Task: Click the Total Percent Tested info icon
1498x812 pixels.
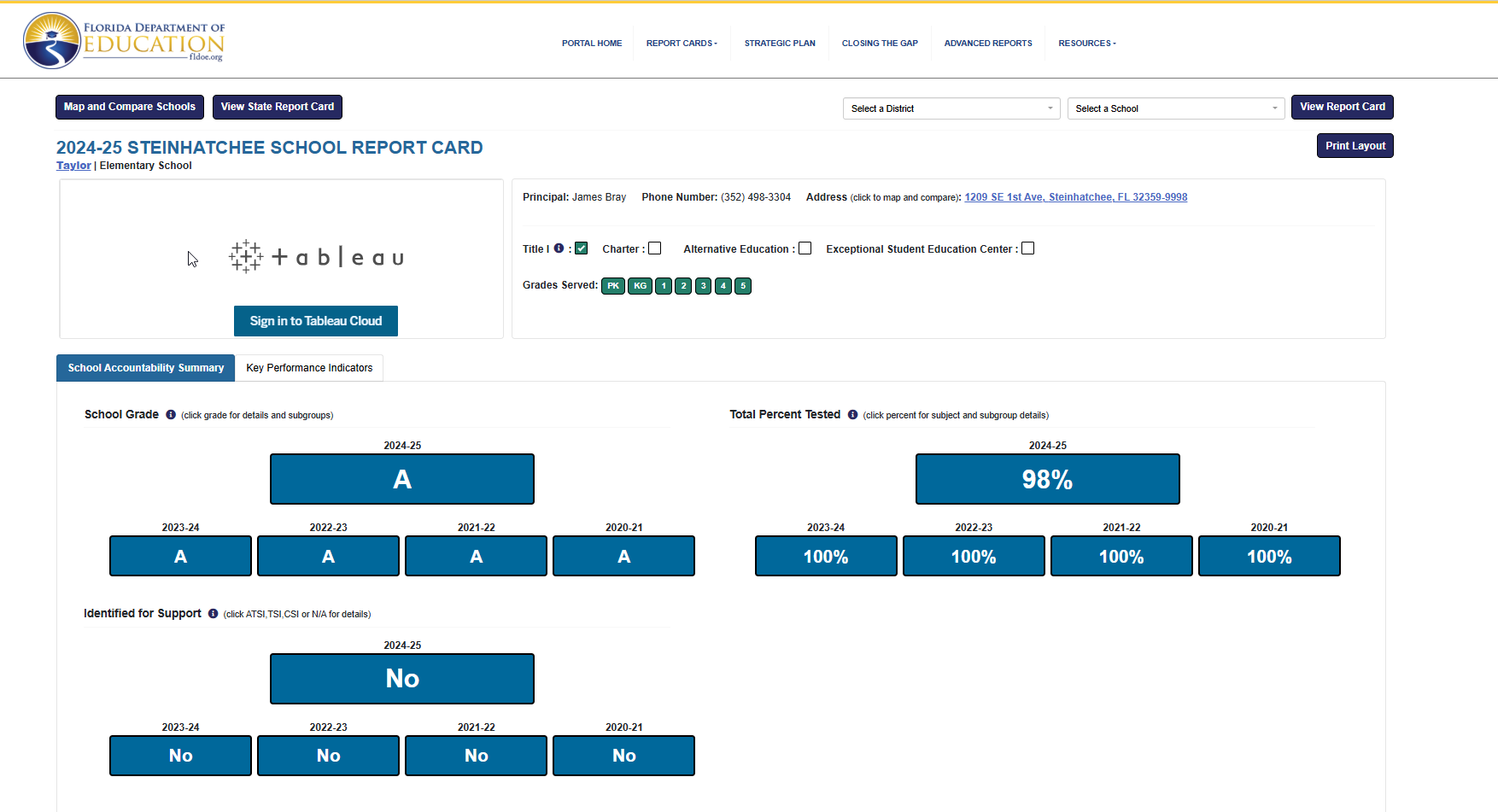Action: 852,415
